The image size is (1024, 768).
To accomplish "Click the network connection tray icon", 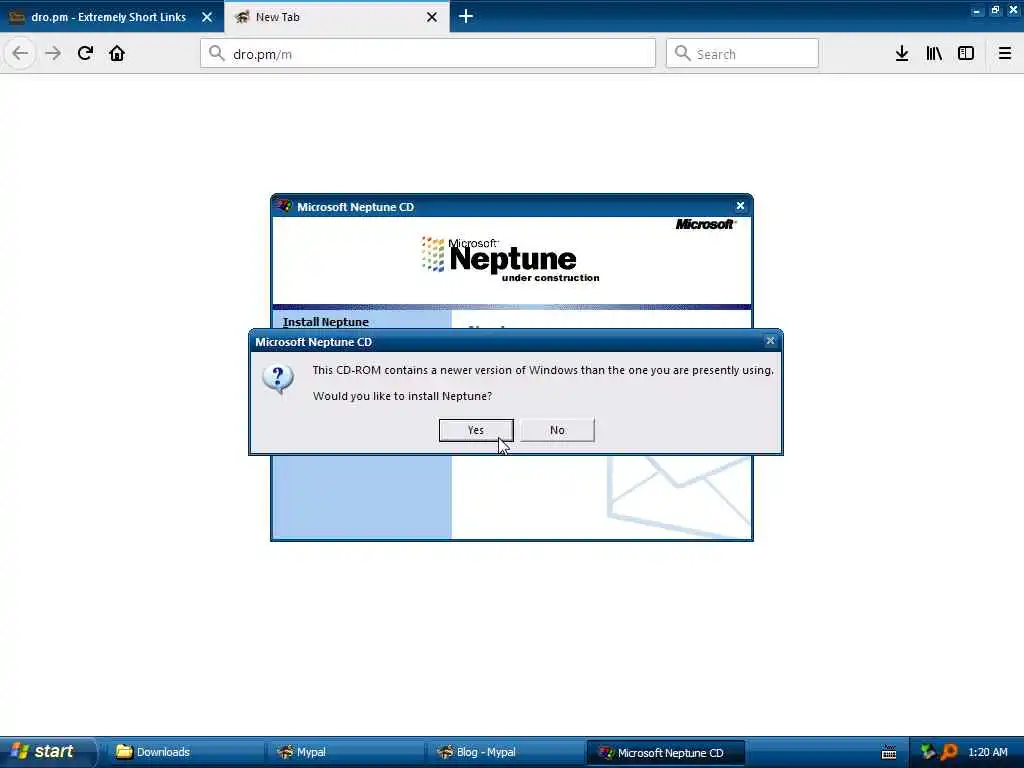I will tap(927, 752).
